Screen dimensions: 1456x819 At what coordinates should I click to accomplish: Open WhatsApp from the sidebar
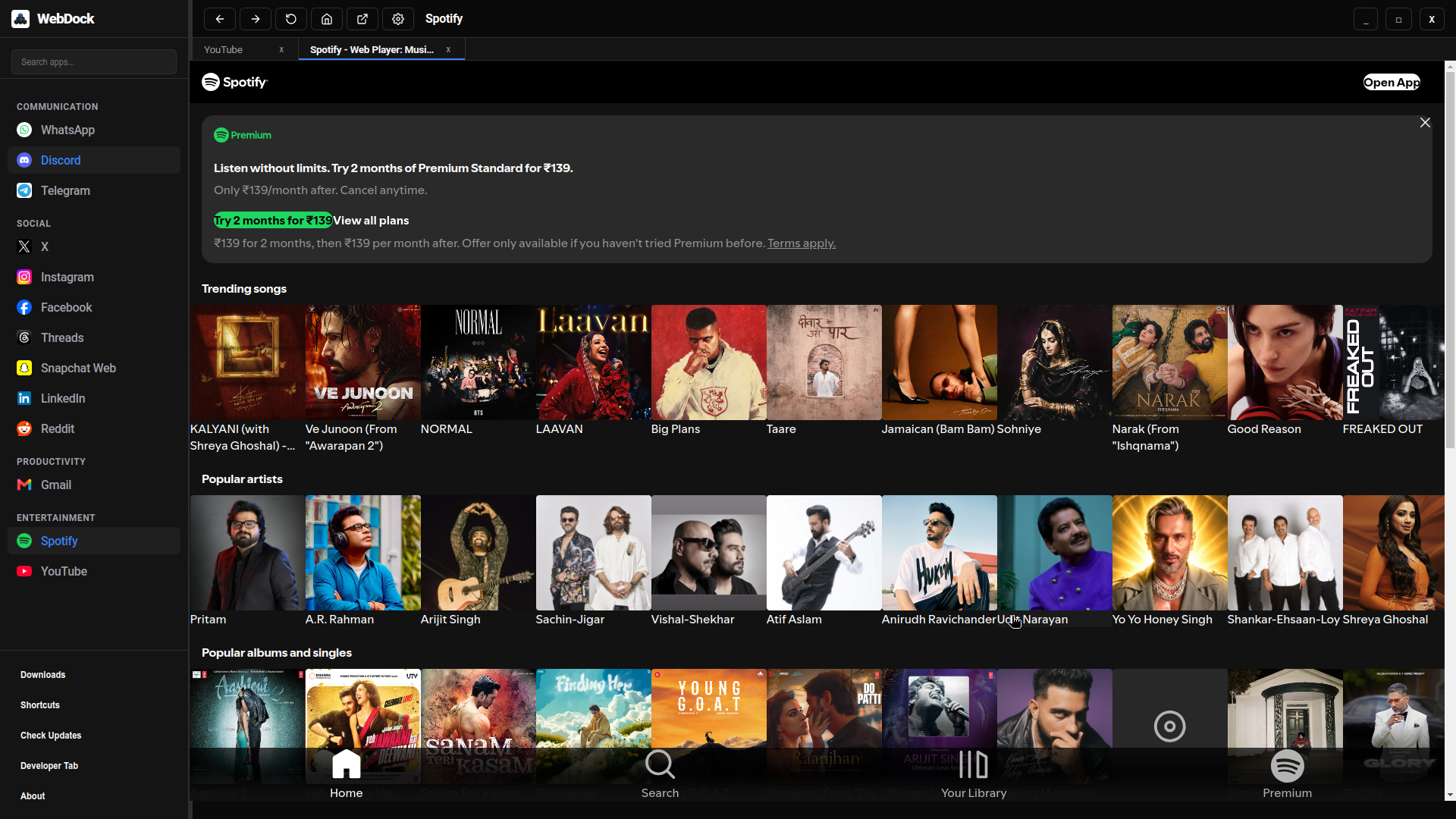coord(94,130)
